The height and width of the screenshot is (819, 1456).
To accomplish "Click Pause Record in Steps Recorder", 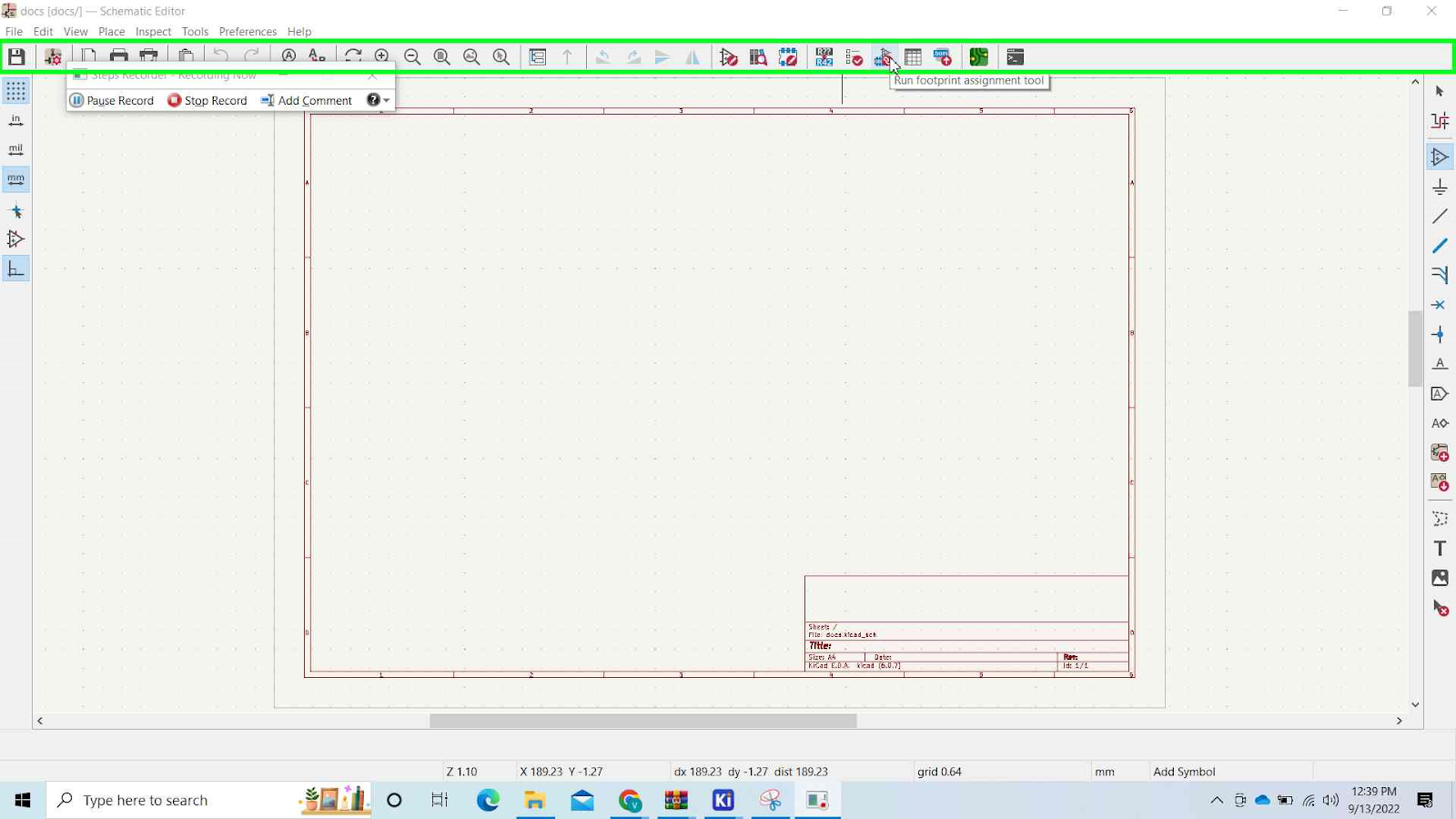I will point(112,100).
